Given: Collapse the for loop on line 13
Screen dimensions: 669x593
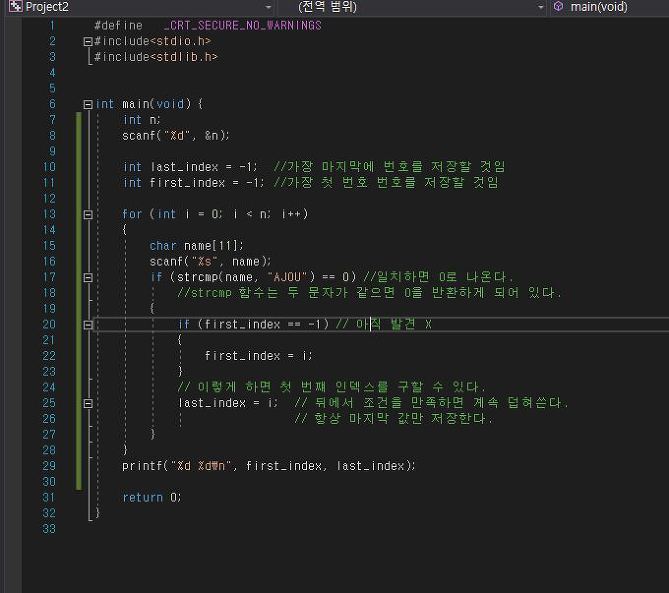Looking at the screenshot, I should (88, 215).
